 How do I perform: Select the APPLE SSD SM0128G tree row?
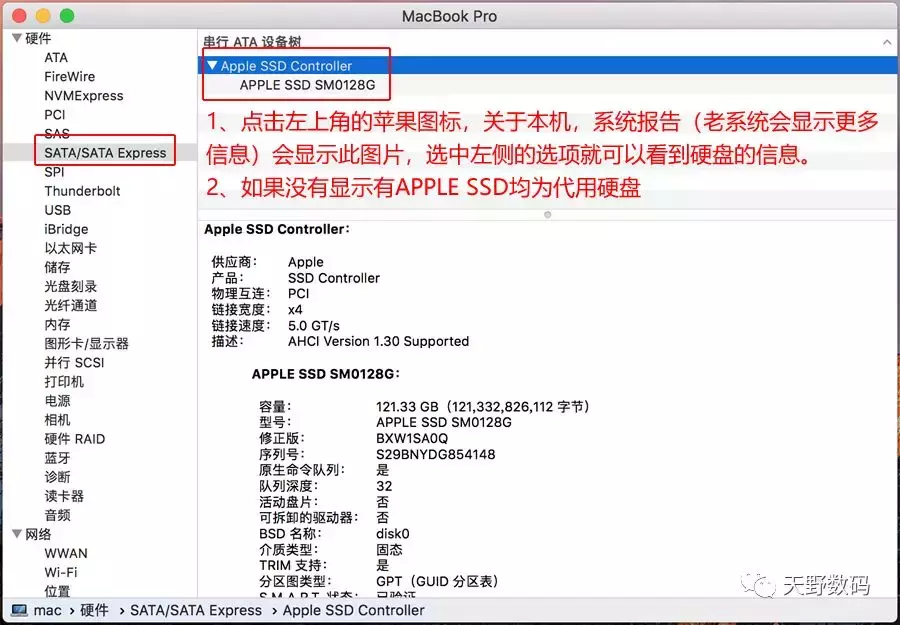[546, 85]
